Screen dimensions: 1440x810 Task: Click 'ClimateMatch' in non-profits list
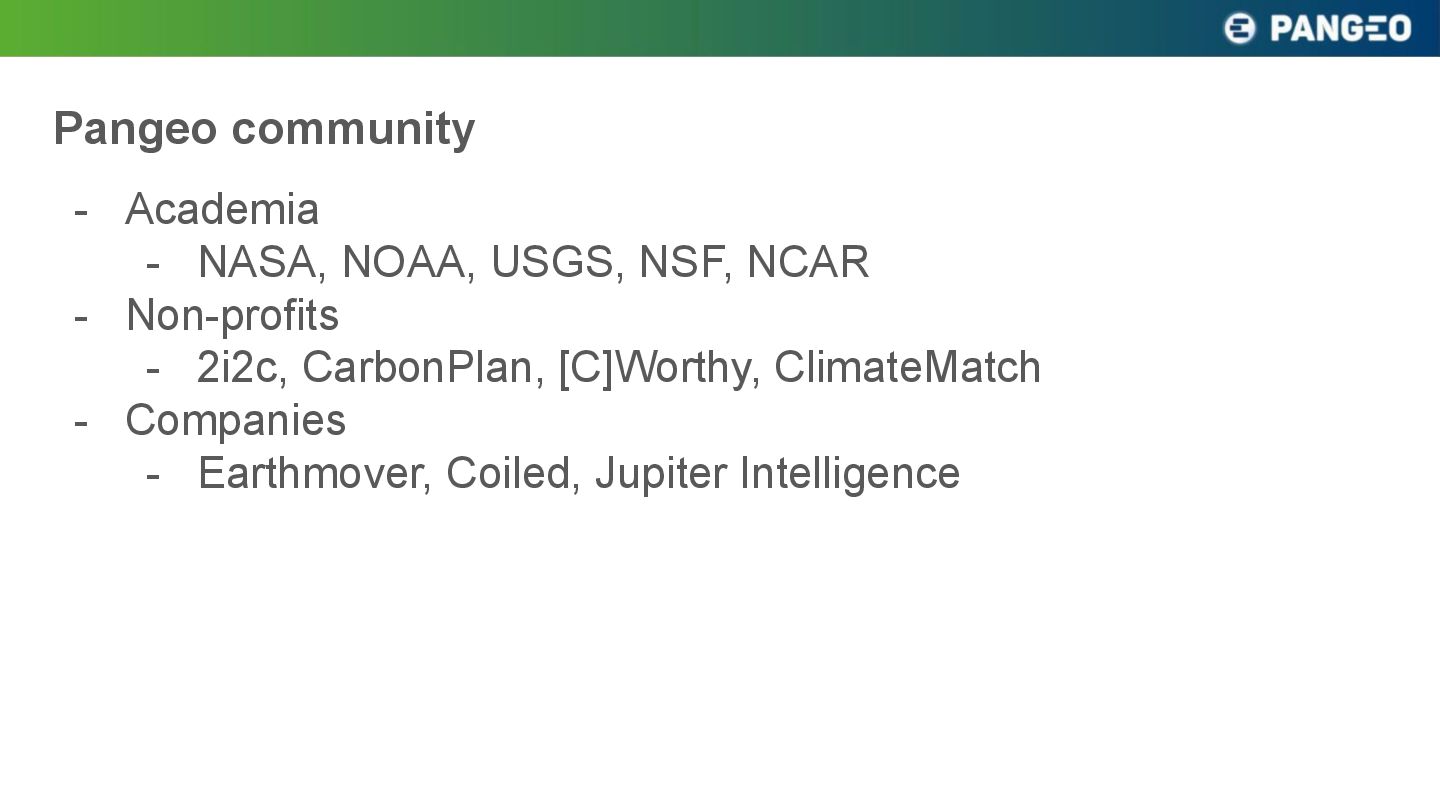pos(908,367)
